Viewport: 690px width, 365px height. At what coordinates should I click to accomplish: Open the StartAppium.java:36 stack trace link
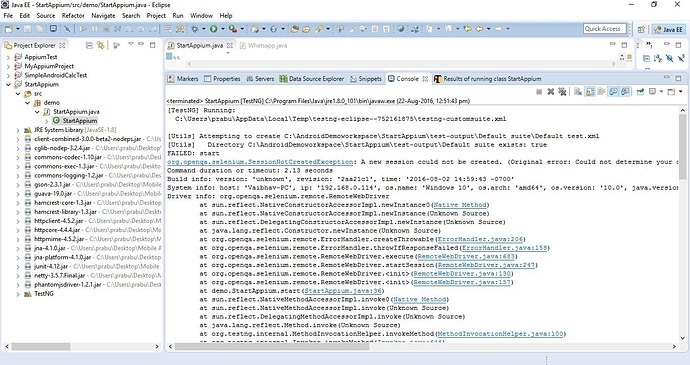(343, 291)
